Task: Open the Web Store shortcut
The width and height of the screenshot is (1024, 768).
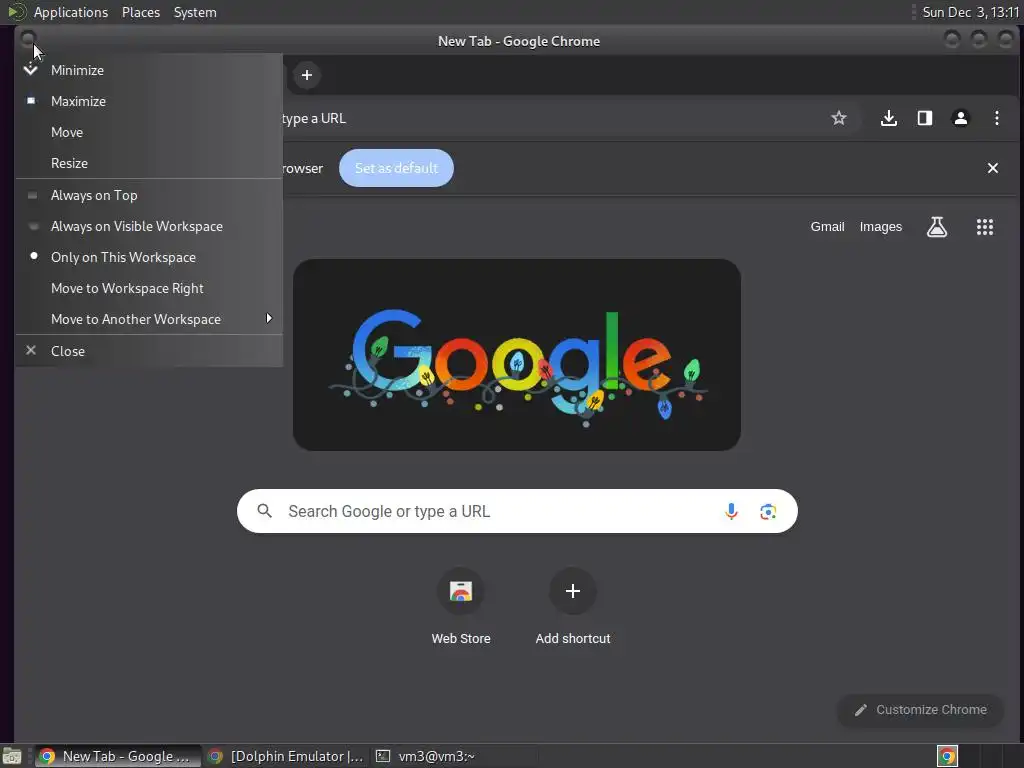Action: (x=460, y=607)
